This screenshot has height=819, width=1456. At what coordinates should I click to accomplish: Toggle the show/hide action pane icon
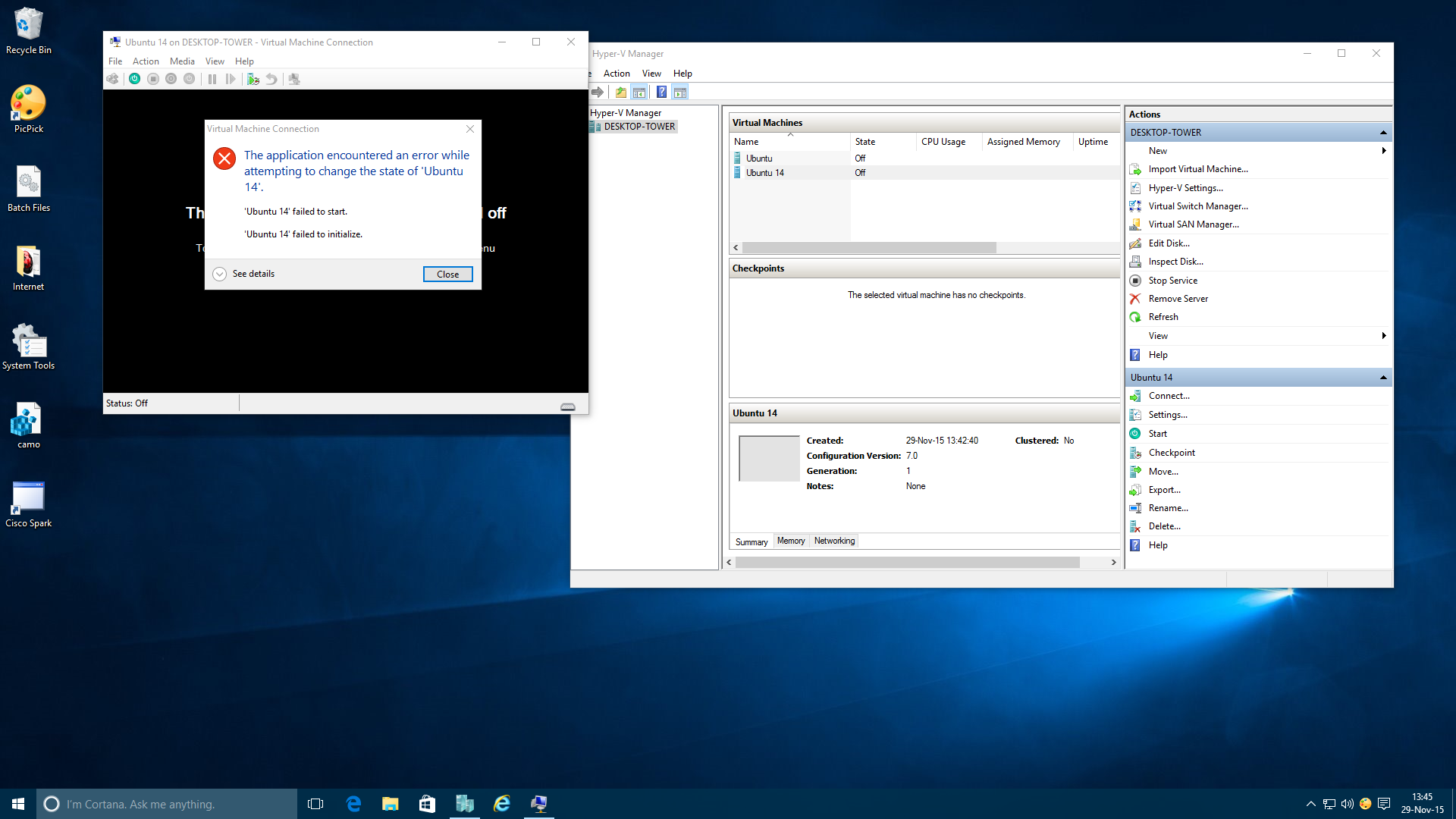coord(680,93)
